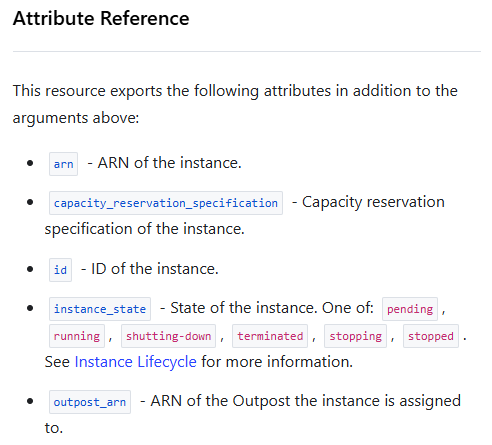
Task: Click the Attribute Reference heading
Action: click(101, 18)
